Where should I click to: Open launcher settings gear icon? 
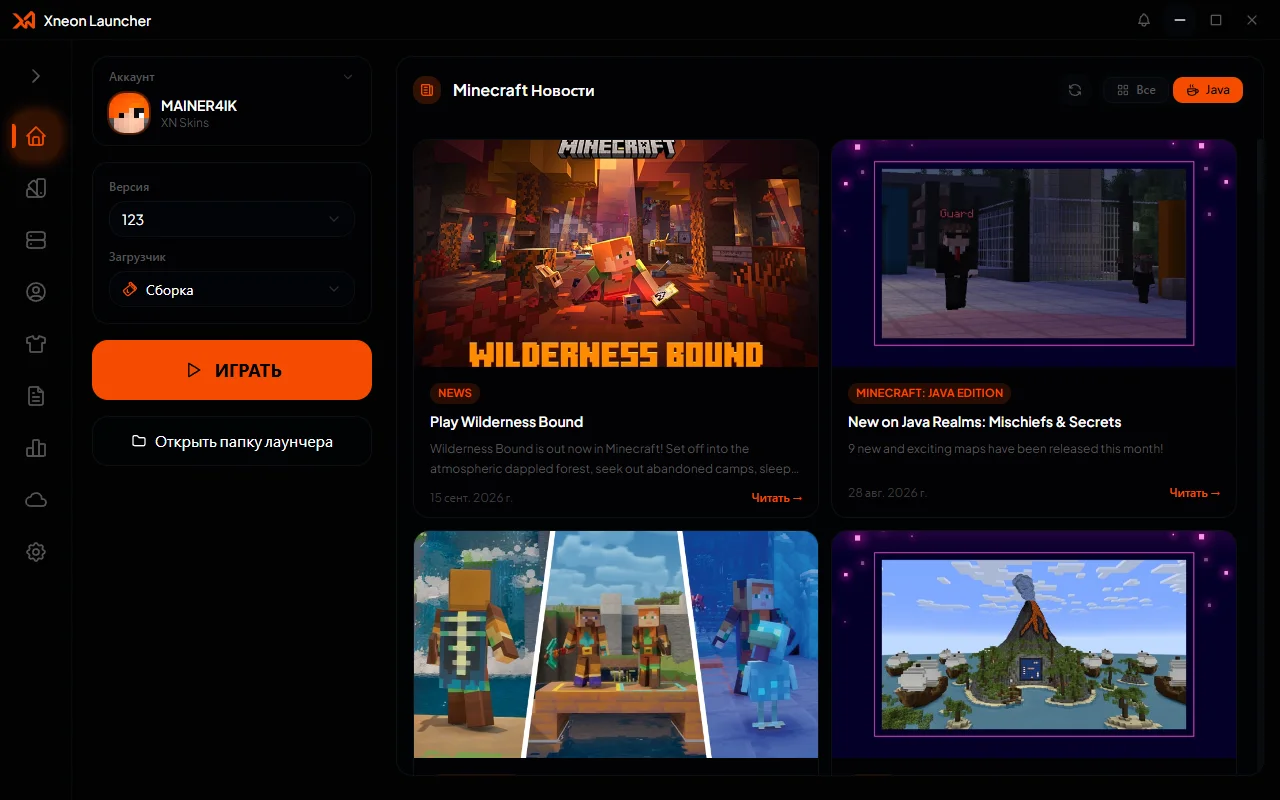(36, 552)
